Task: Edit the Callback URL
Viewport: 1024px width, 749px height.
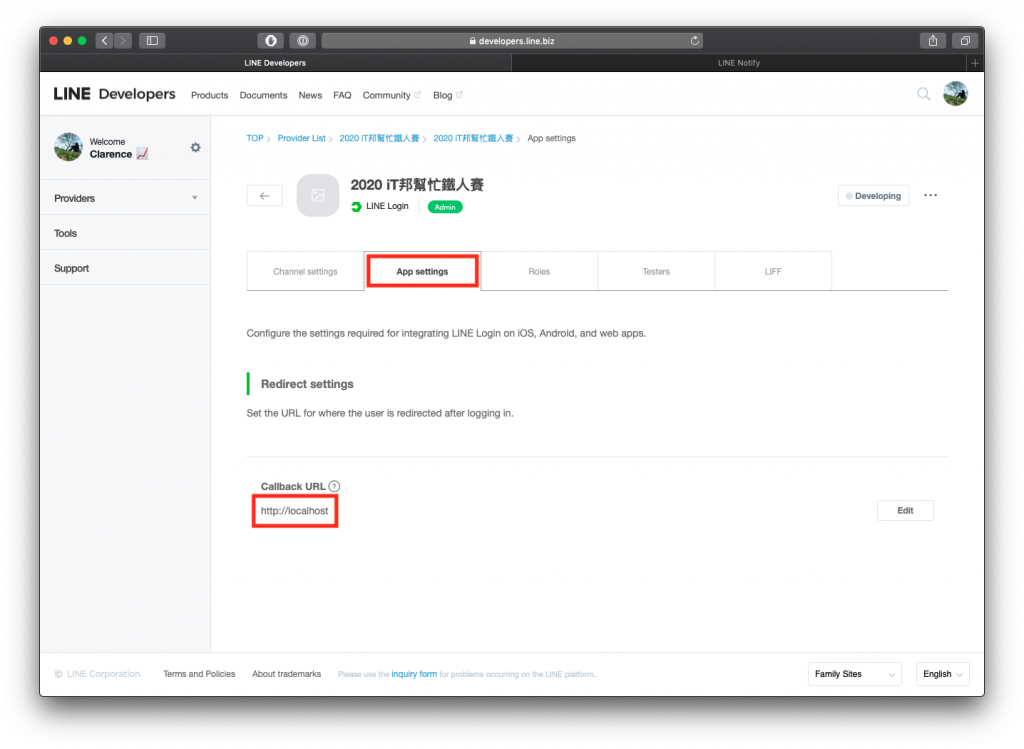Action: pos(905,511)
